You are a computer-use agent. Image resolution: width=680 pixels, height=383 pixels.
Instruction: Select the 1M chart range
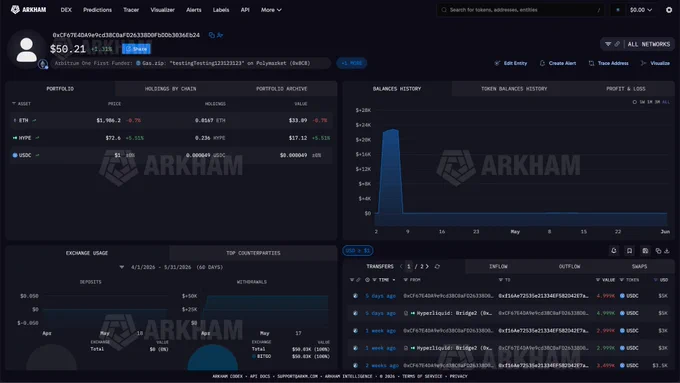tap(650, 102)
